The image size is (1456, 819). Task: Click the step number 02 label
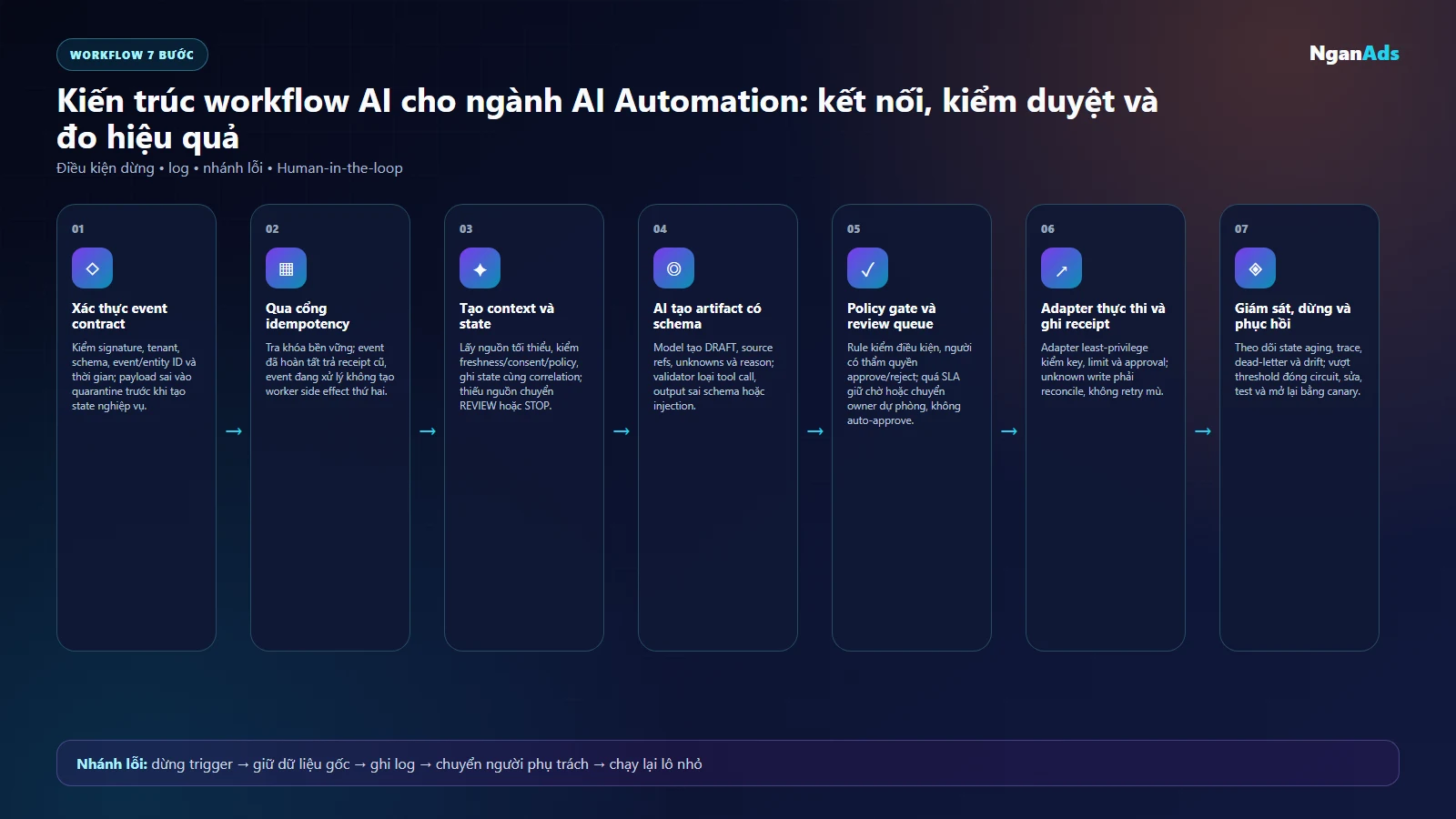point(272,229)
